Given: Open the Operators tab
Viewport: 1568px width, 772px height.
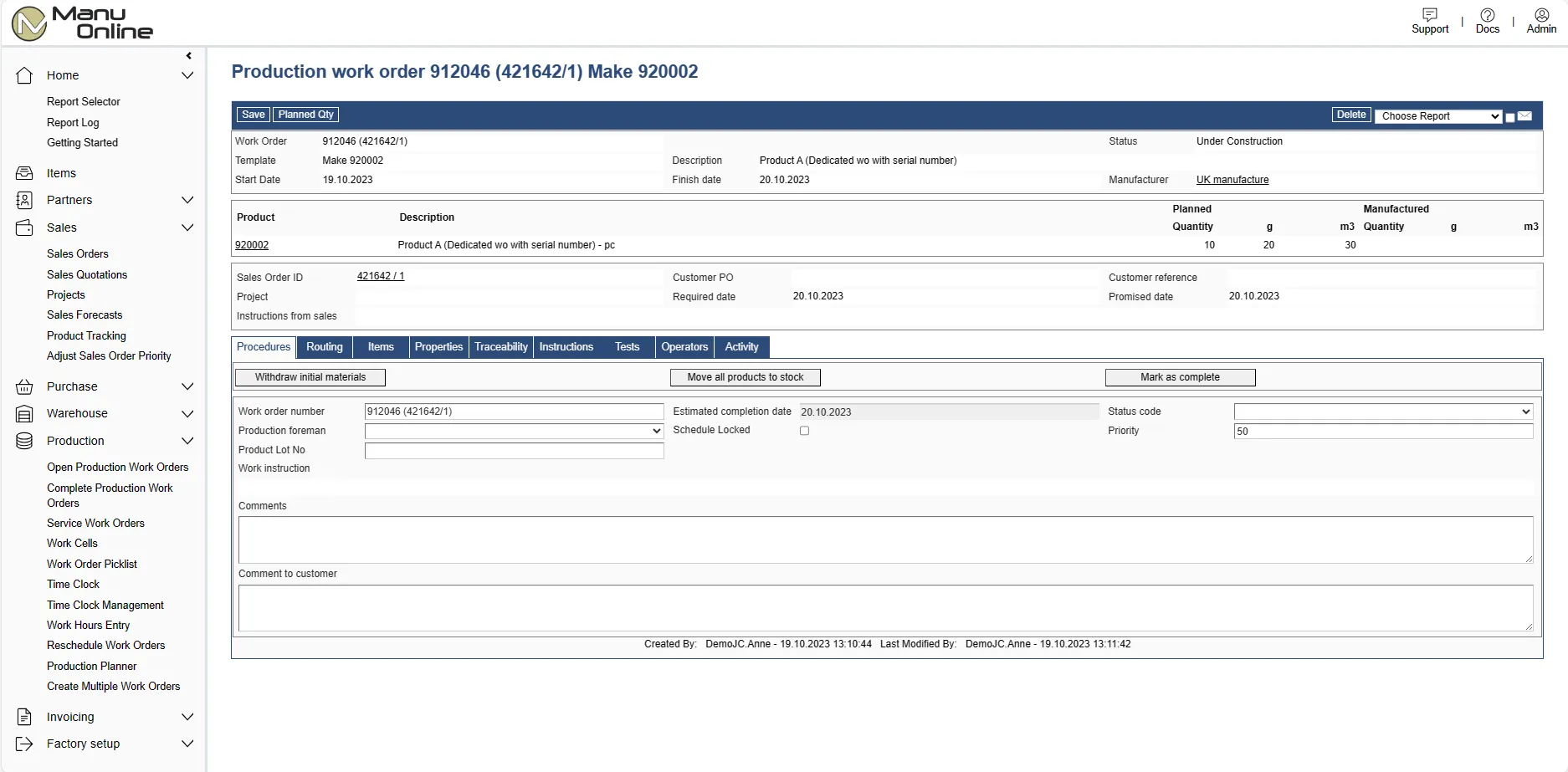Looking at the screenshot, I should [684, 346].
